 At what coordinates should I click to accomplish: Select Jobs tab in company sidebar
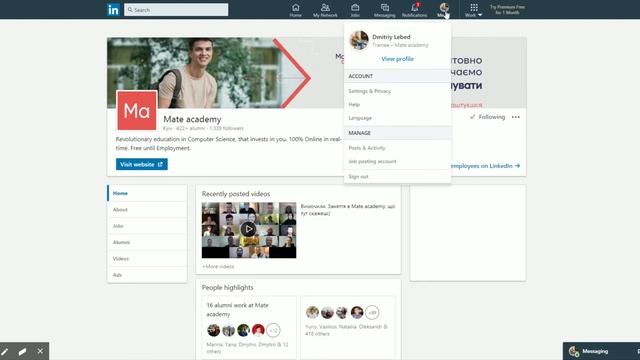point(147,226)
